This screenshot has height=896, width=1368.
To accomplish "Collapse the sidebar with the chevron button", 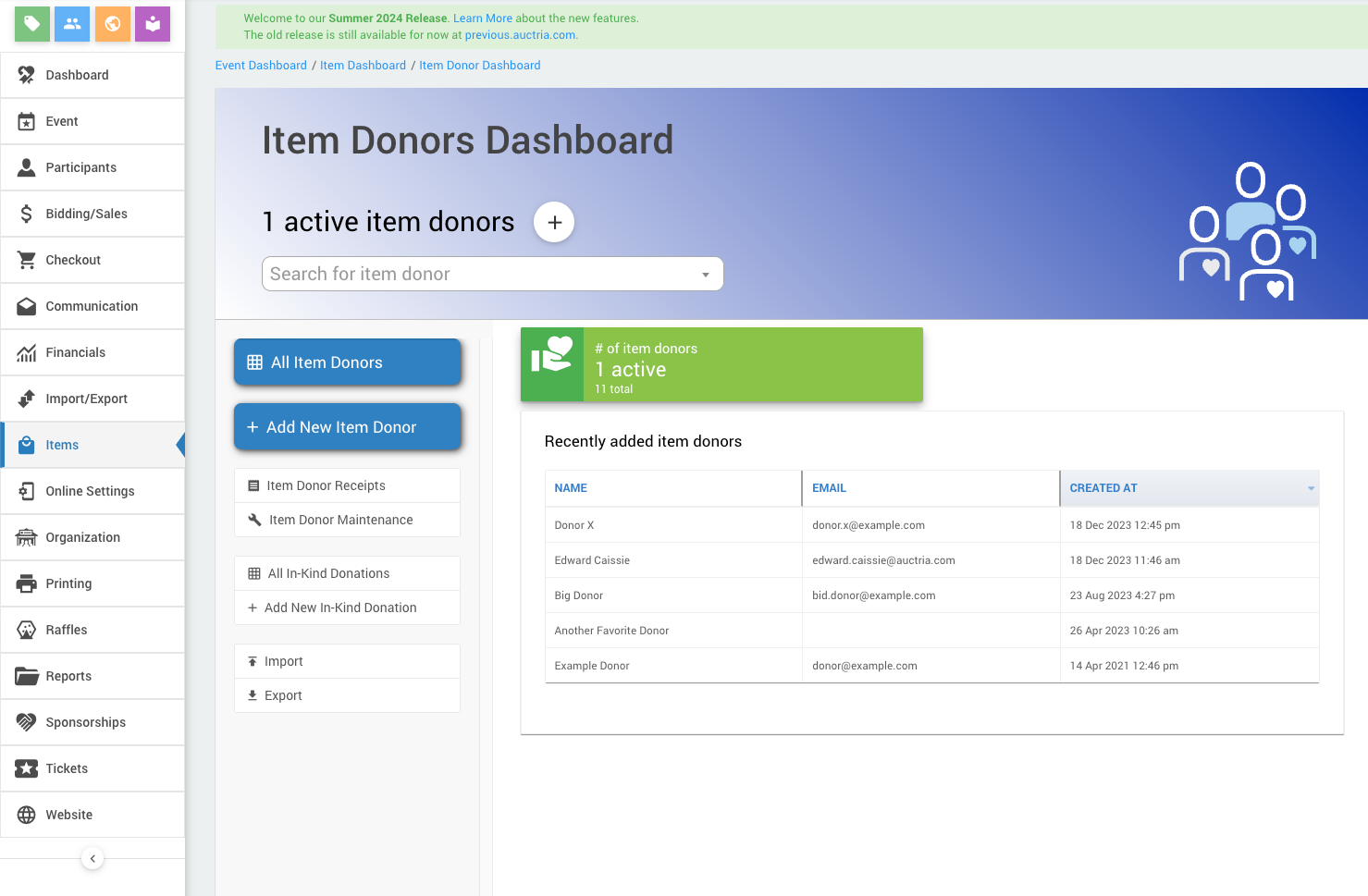I will pos(92,858).
